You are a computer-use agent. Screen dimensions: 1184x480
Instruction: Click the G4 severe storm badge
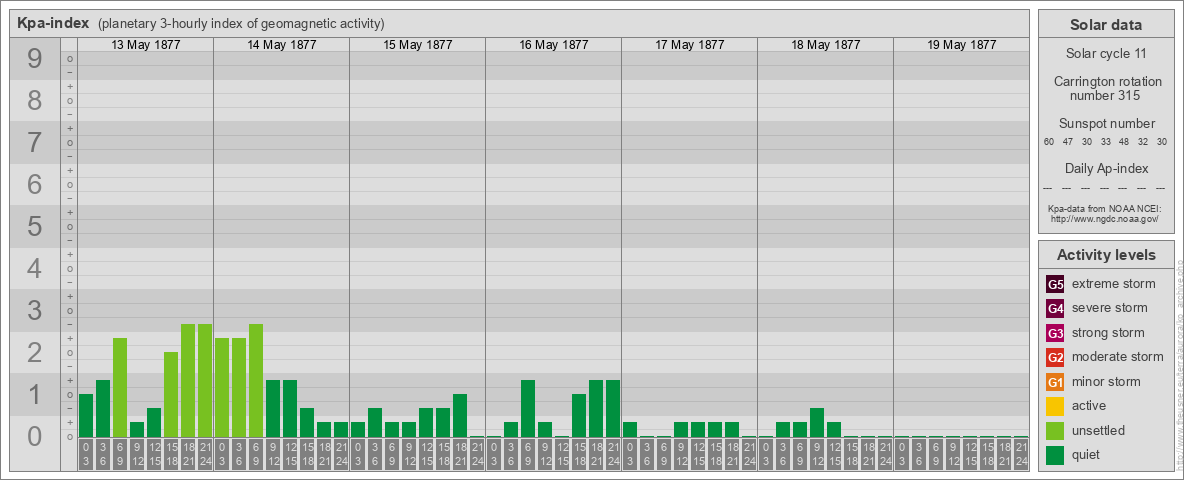pos(1055,308)
